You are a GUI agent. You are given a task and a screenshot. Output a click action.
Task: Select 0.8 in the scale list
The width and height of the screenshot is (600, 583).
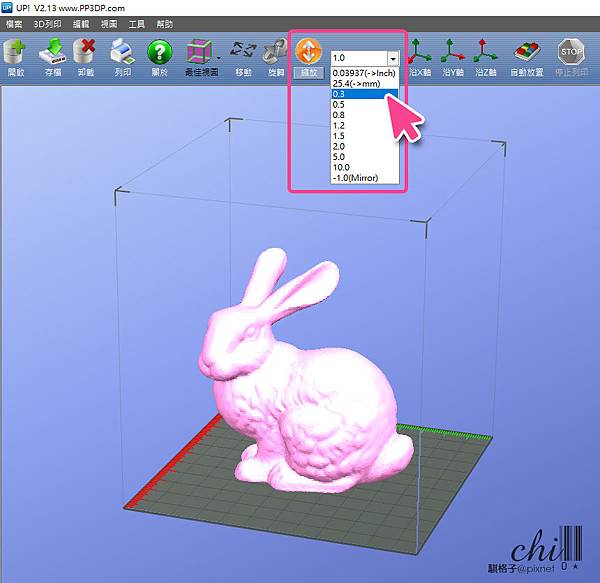click(x=364, y=115)
